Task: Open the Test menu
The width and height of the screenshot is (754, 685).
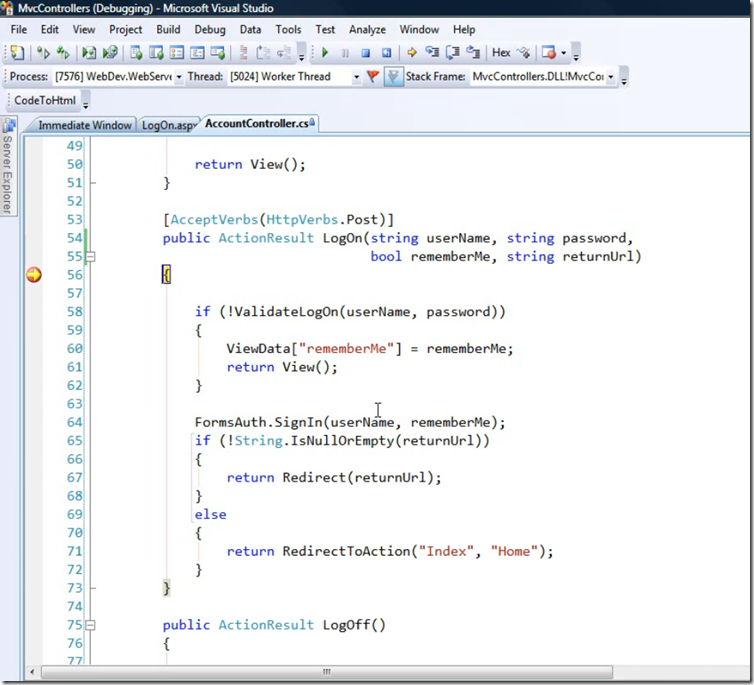Action: point(325,29)
